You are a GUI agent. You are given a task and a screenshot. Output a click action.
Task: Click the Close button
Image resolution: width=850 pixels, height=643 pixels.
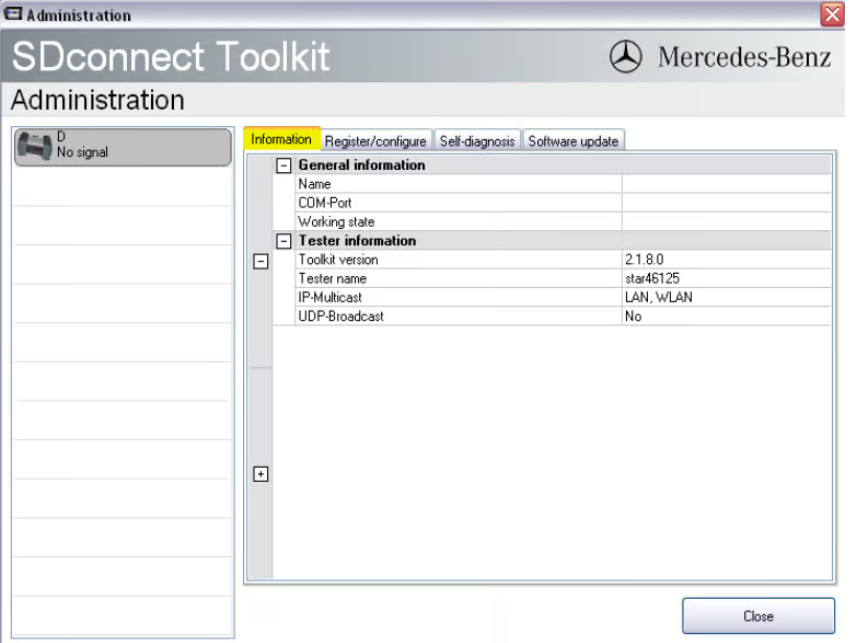point(758,616)
